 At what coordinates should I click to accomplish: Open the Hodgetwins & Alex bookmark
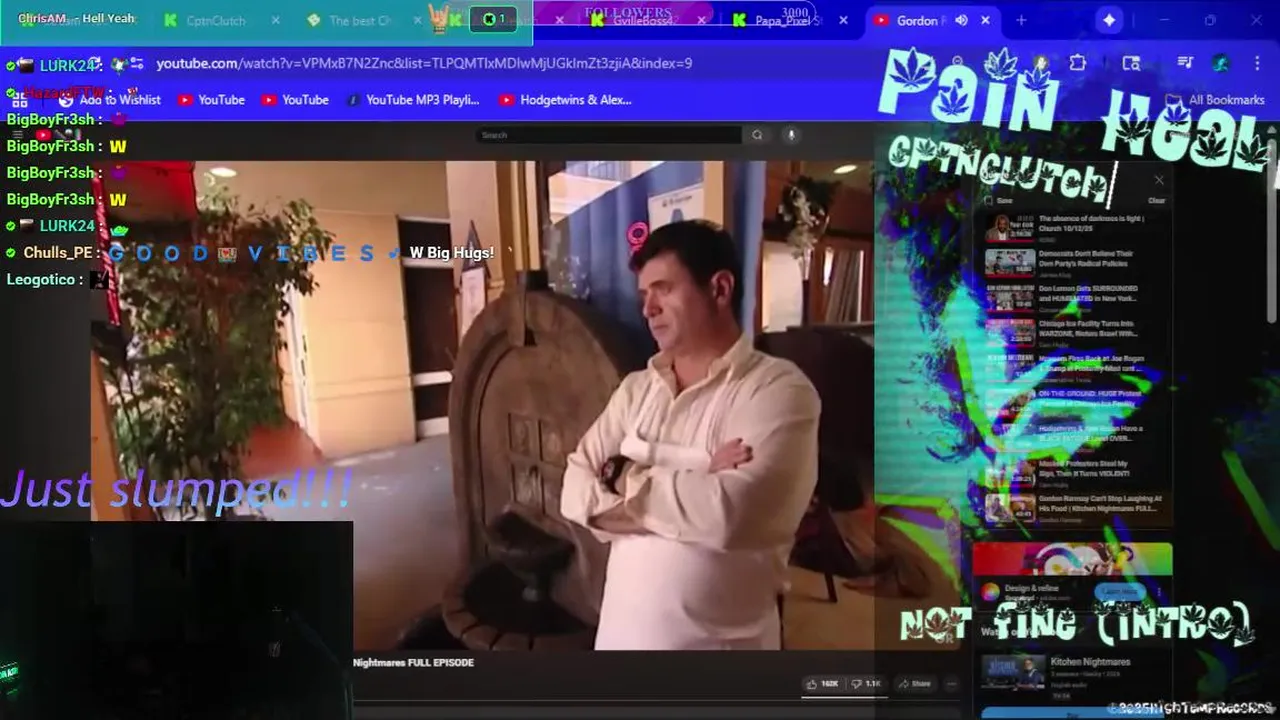[565, 100]
